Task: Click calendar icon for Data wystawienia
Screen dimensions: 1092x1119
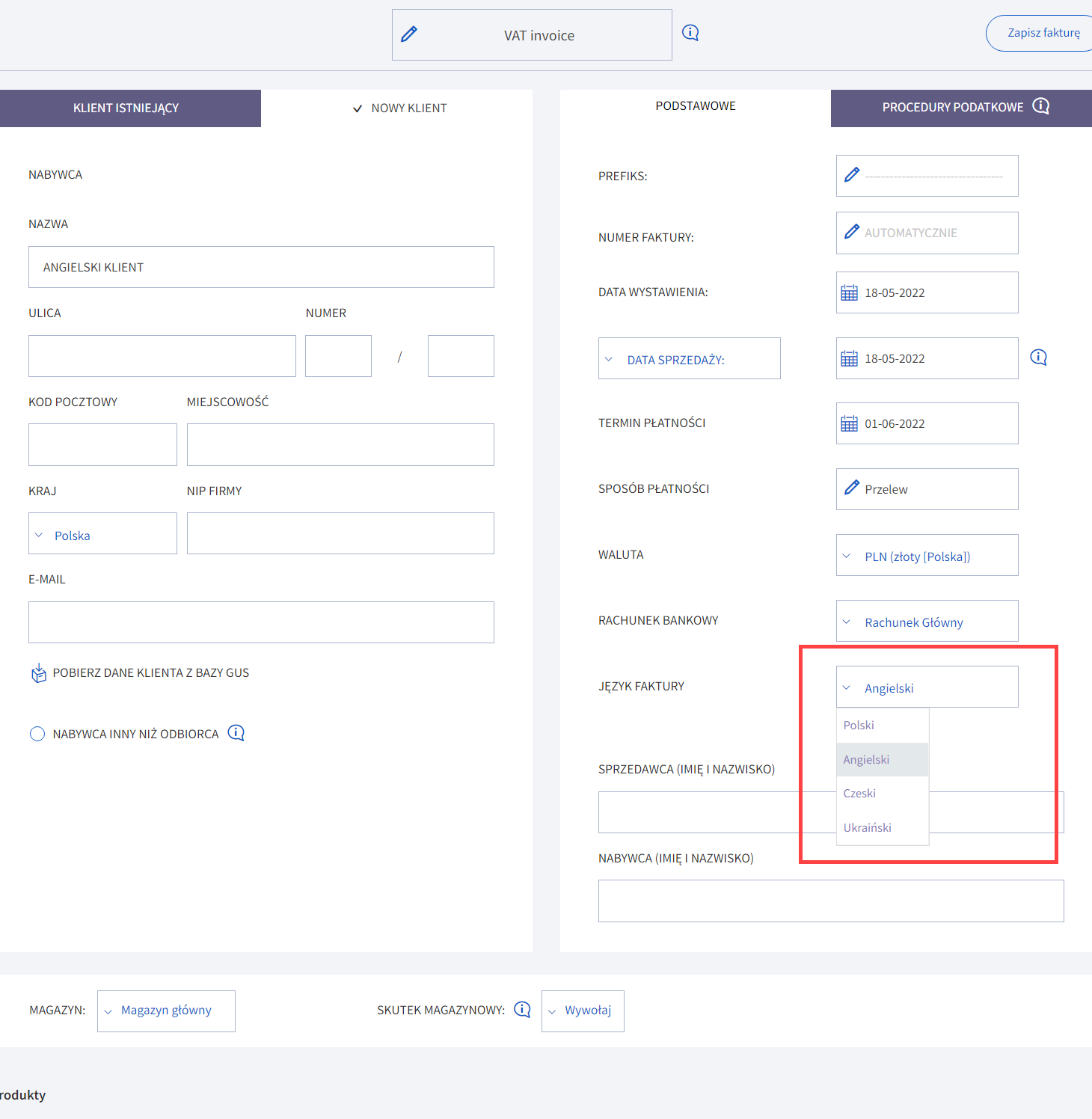Action: coord(850,292)
